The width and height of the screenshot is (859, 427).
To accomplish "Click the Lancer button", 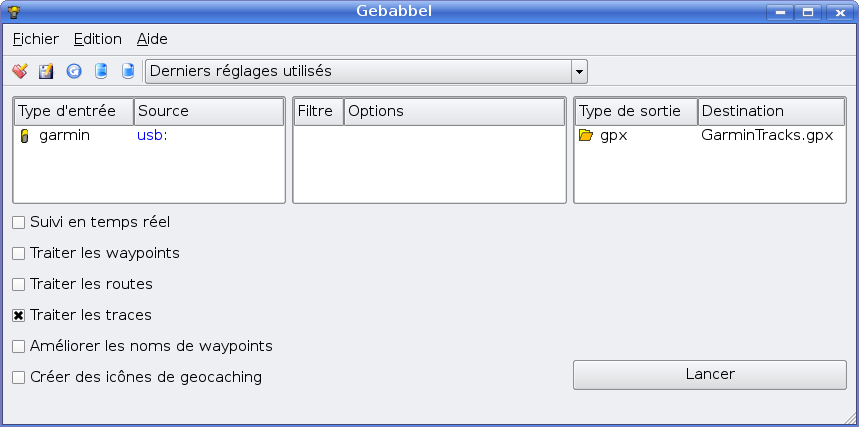I will coord(710,375).
